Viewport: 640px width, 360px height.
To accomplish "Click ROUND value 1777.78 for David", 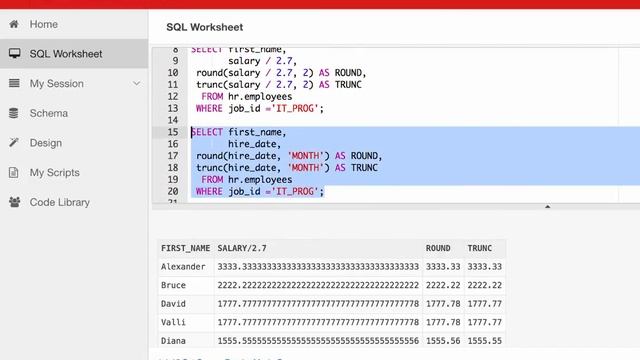I will click(x=443, y=304).
